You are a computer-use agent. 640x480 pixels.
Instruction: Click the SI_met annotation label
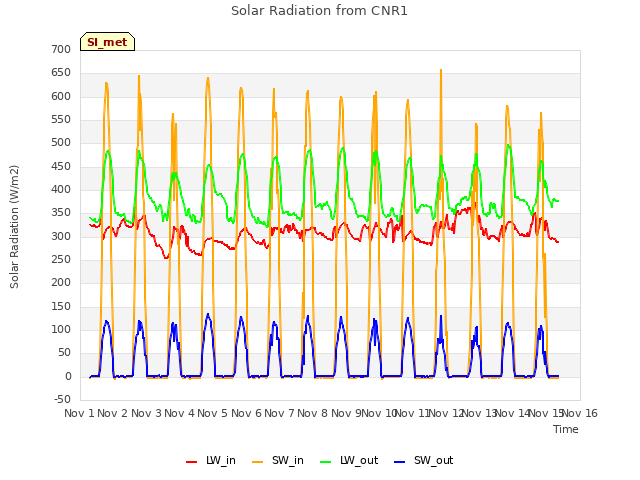107,42
